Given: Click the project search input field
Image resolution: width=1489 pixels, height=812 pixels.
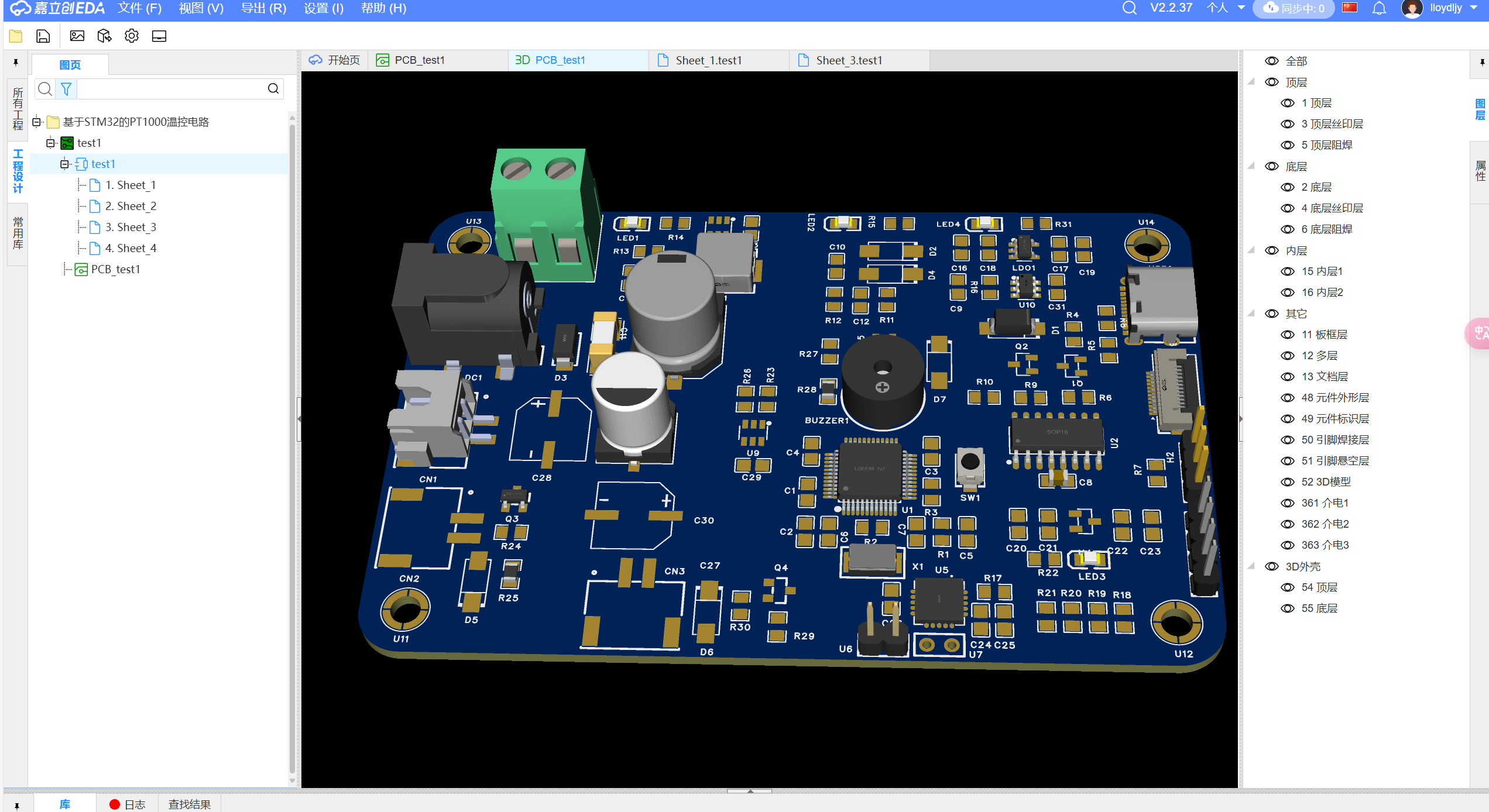Looking at the screenshot, I should coord(171,89).
